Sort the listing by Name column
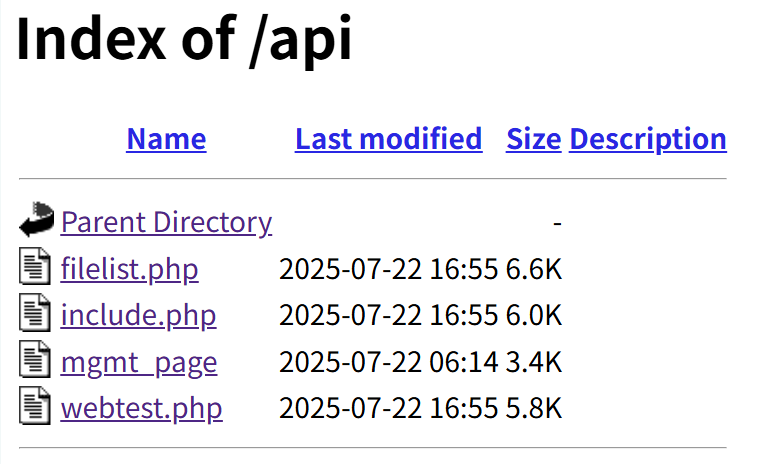This screenshot has width=781, height=464. 166,139
